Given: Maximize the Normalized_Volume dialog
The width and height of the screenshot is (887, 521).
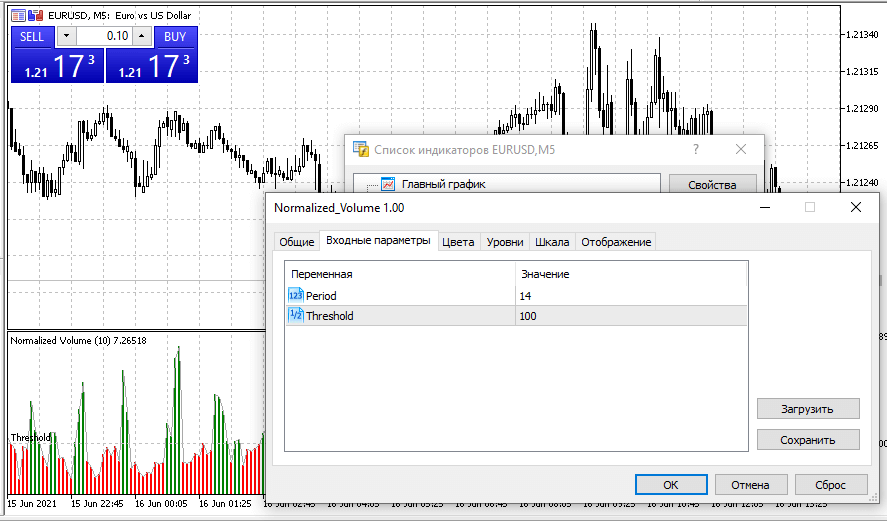Looking at the screenshot, I should pos(810,207).
